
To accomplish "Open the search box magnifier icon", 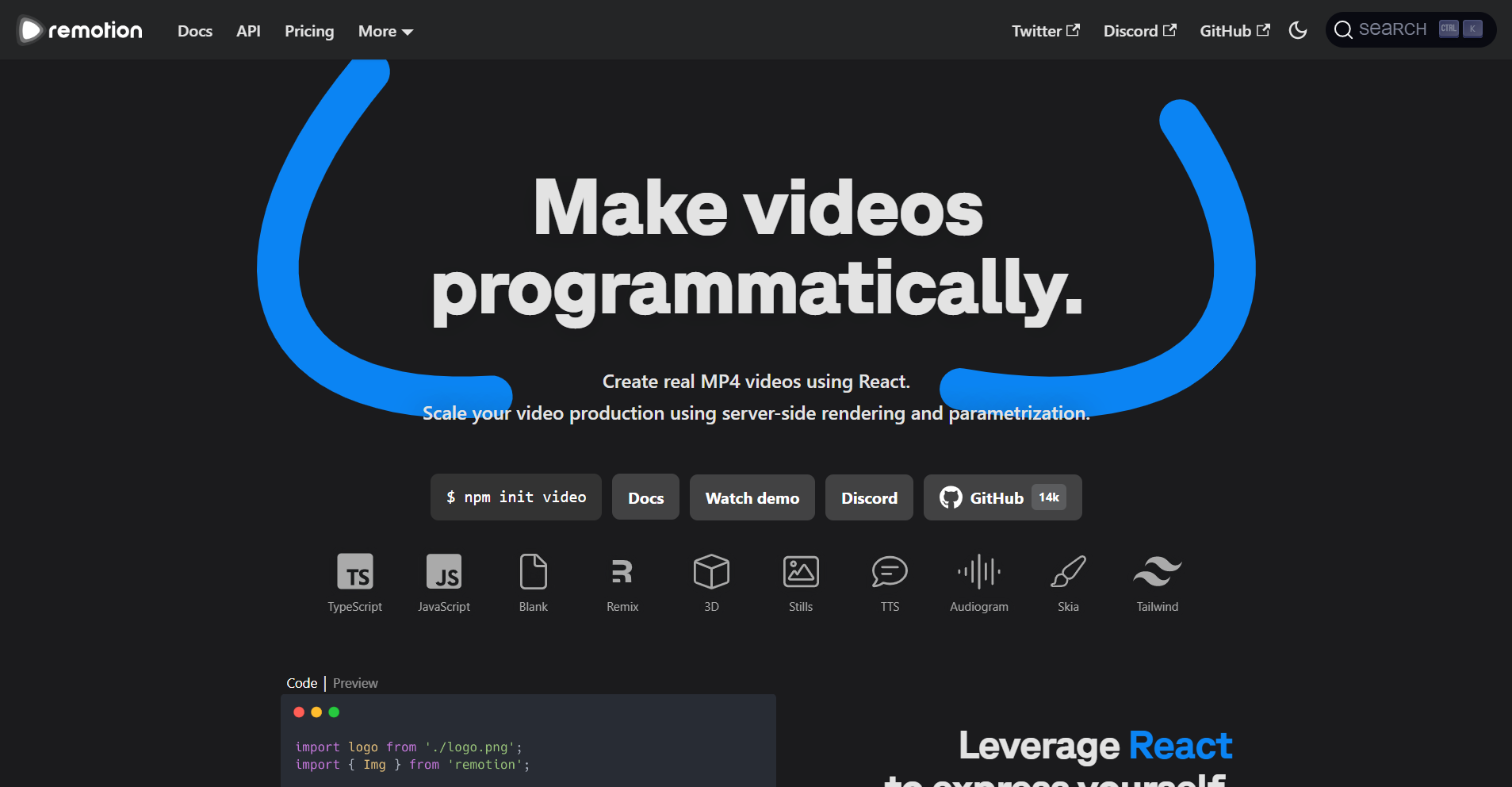I will pyautogui.click(x=1343, y=30).
